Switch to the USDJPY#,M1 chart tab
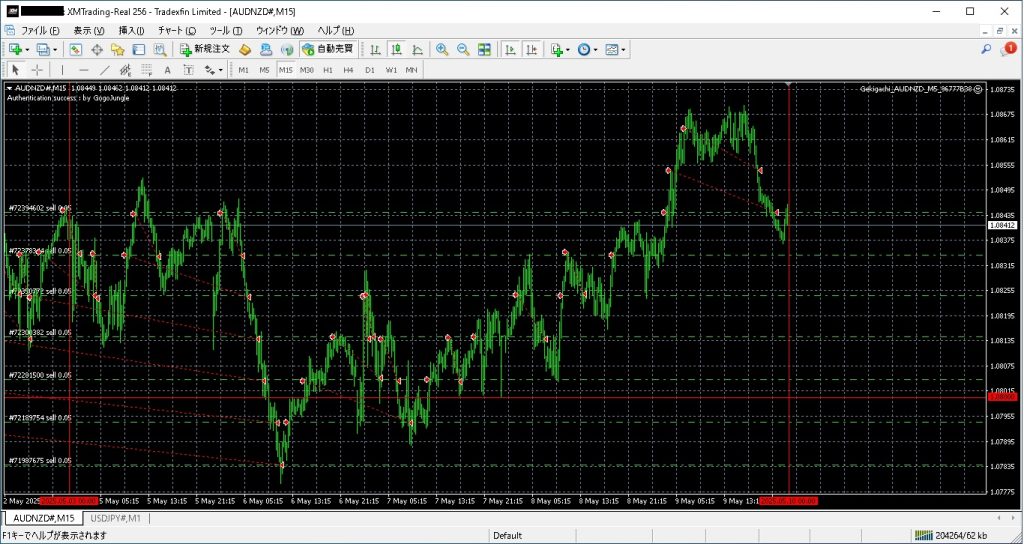Viewport: 1024px width, 544px height. (117, 518)
